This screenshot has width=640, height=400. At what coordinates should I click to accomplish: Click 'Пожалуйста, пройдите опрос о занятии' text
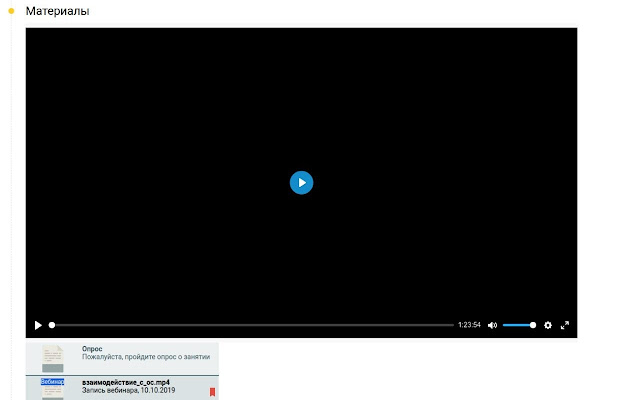[x=146, y=357]
